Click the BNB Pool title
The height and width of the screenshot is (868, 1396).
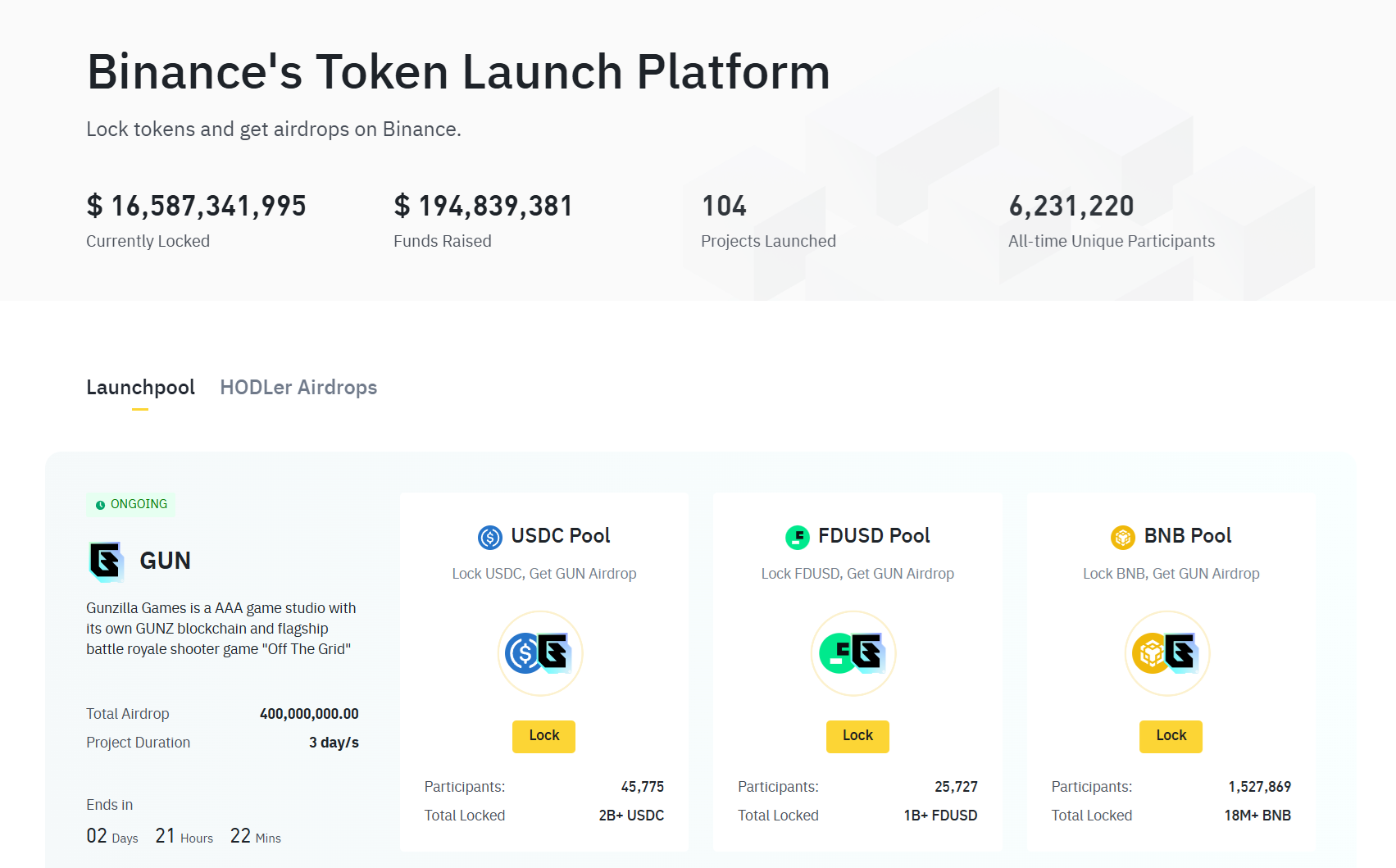pyautogui.click(x=1188, y=535)
